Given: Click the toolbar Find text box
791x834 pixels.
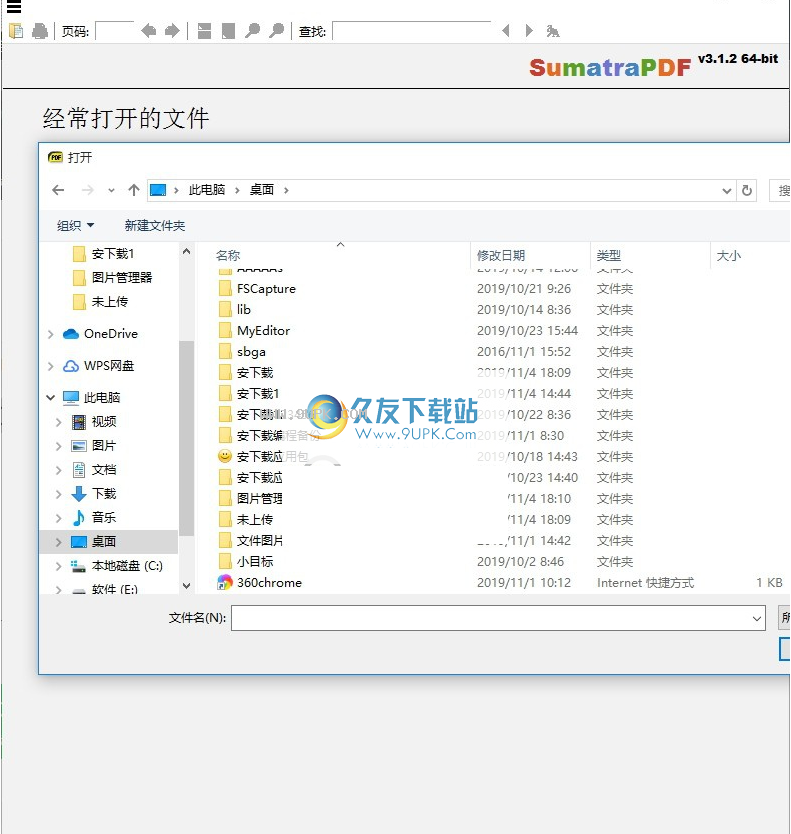Looking at the screenshot, I should click(411, 31).
